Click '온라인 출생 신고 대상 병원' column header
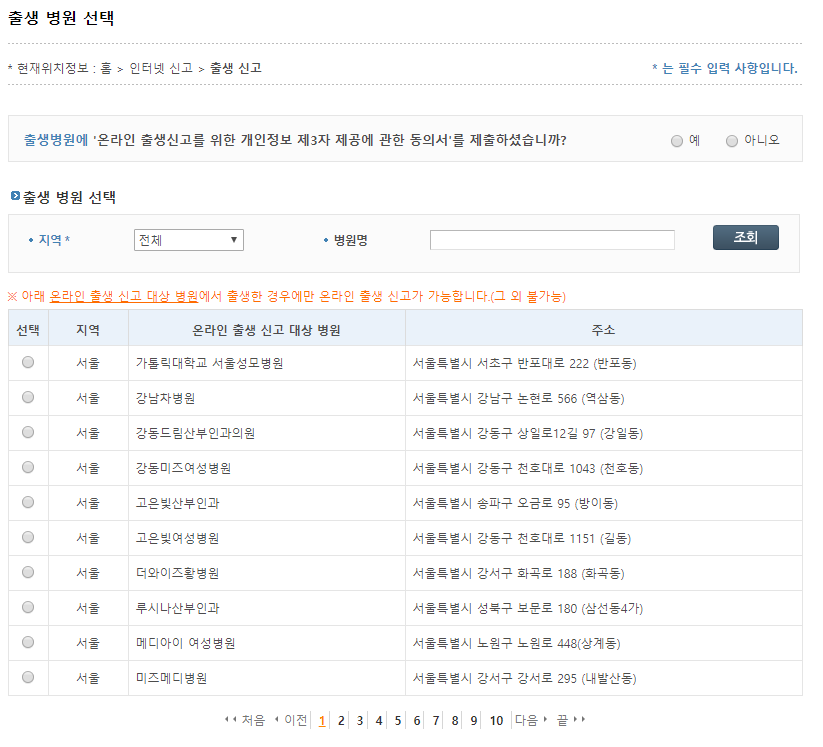 (267, 330)
